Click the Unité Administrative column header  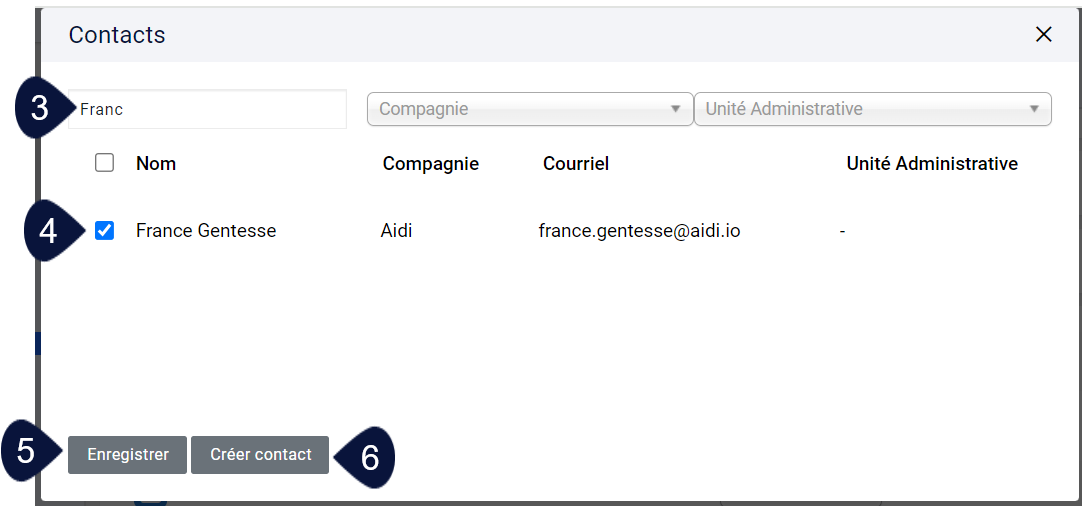point(932,164)
